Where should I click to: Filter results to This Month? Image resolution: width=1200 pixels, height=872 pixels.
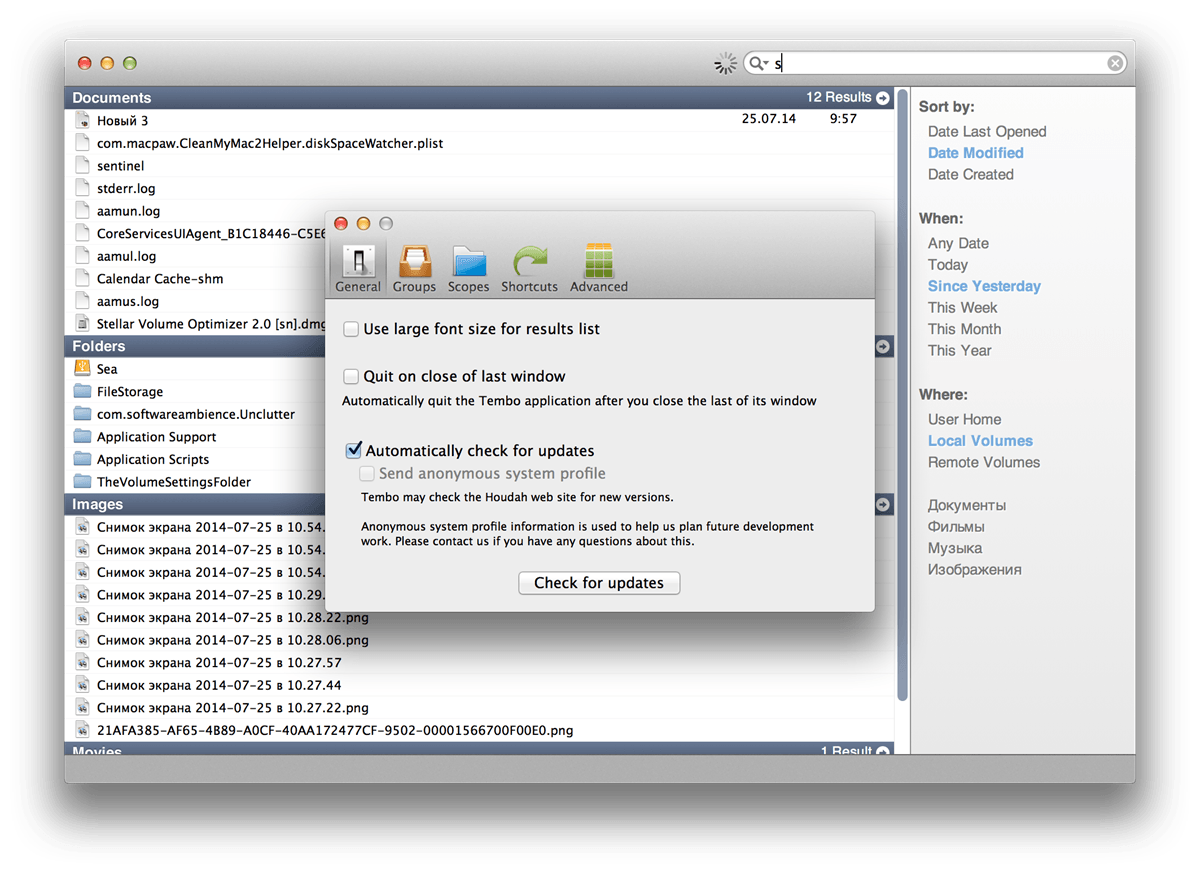[x=964, y=329]
